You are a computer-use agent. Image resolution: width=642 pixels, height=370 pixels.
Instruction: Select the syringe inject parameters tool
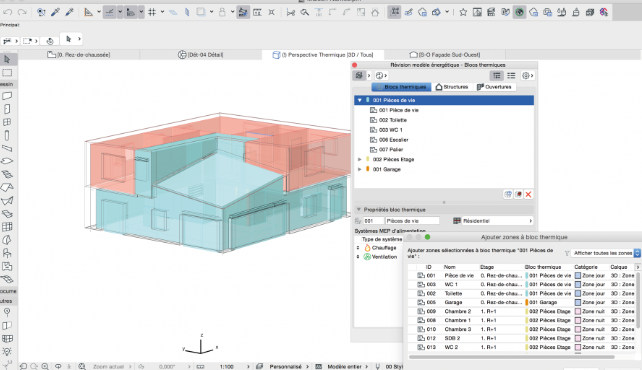pyautogui.click(x=69, y=12)
